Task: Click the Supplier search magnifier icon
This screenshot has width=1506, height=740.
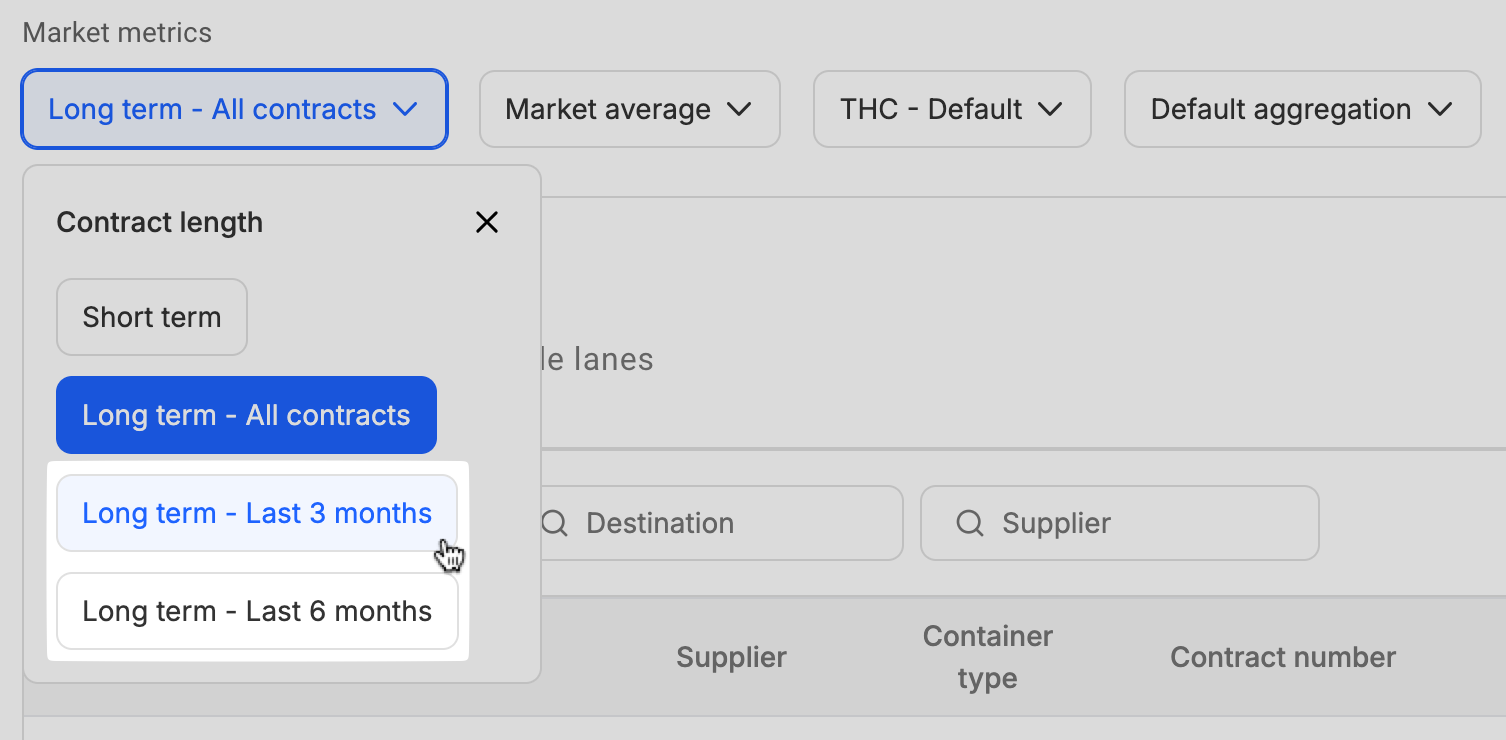Action: point(970,523)
